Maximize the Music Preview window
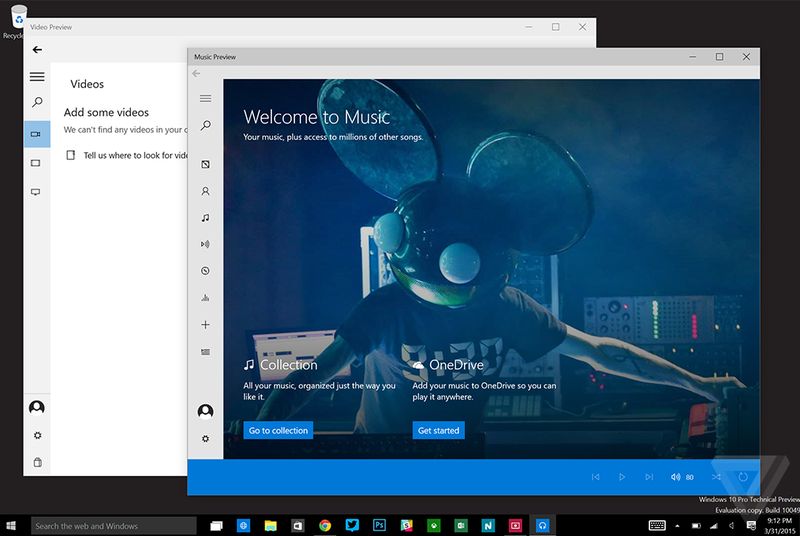 (719, 57)
